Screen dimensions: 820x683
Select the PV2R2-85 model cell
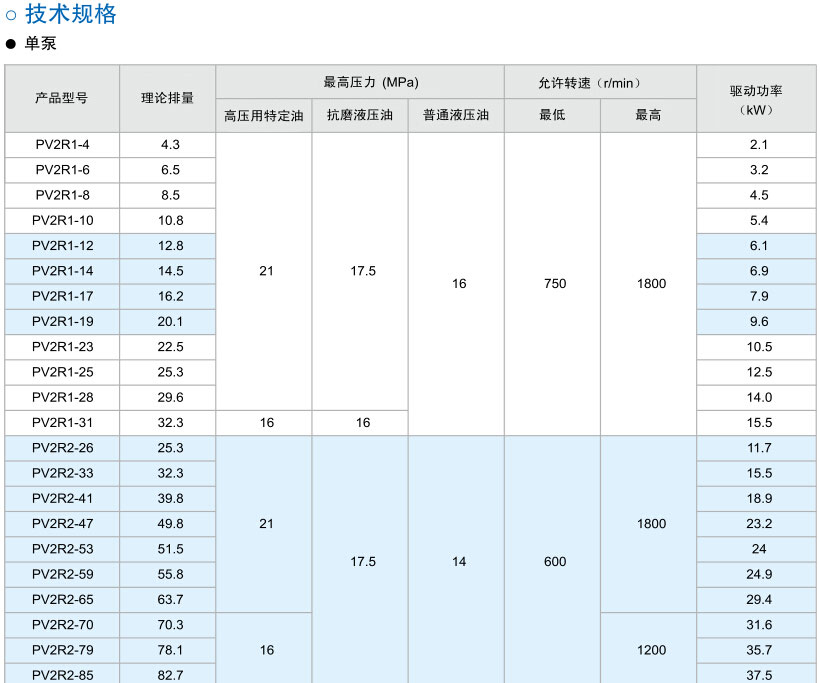pyautogui.click(x=62, y=675)
